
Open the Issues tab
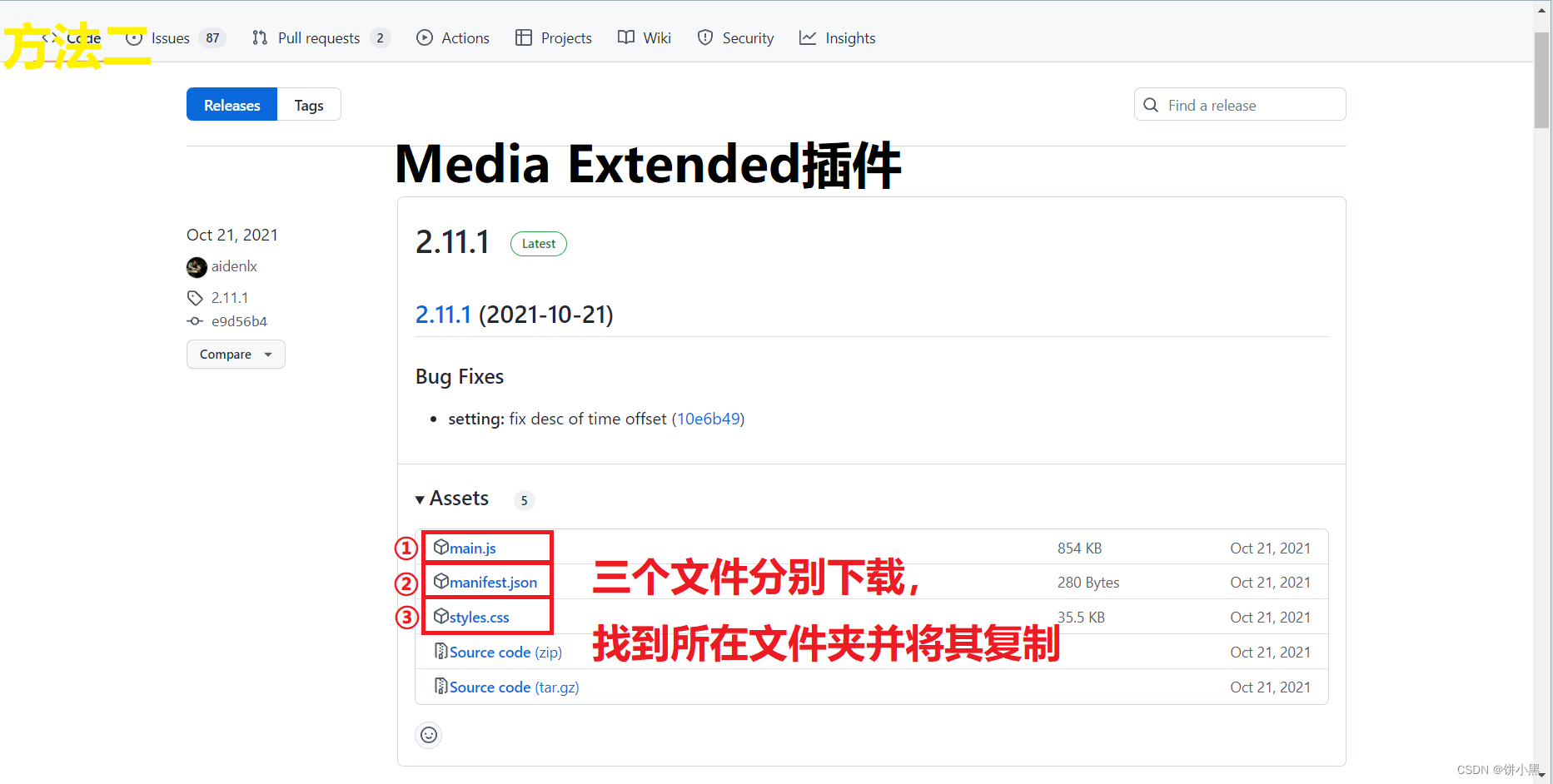click(x=169, y=37)
